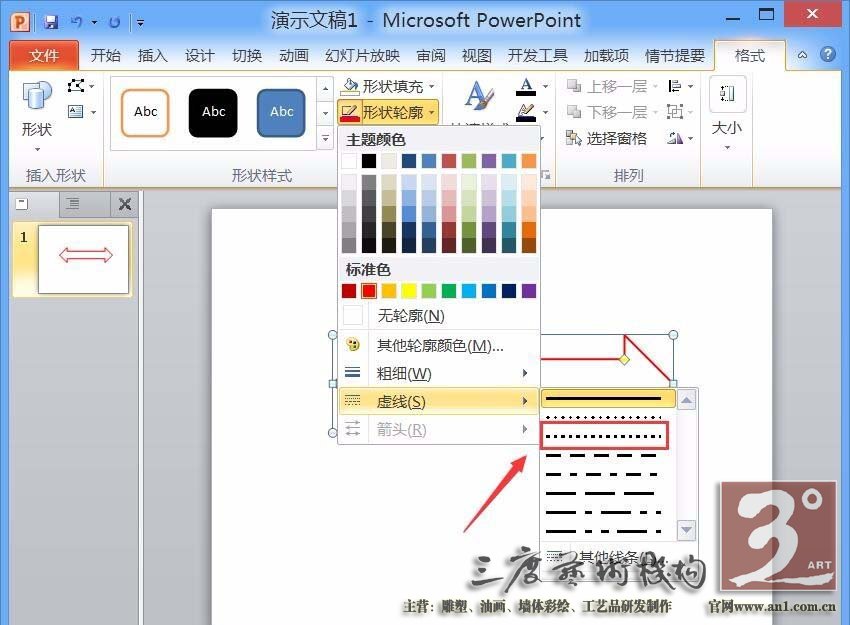
Task: Click the Group objects icon
Action: pyautogui.click(x=674, y=112)
